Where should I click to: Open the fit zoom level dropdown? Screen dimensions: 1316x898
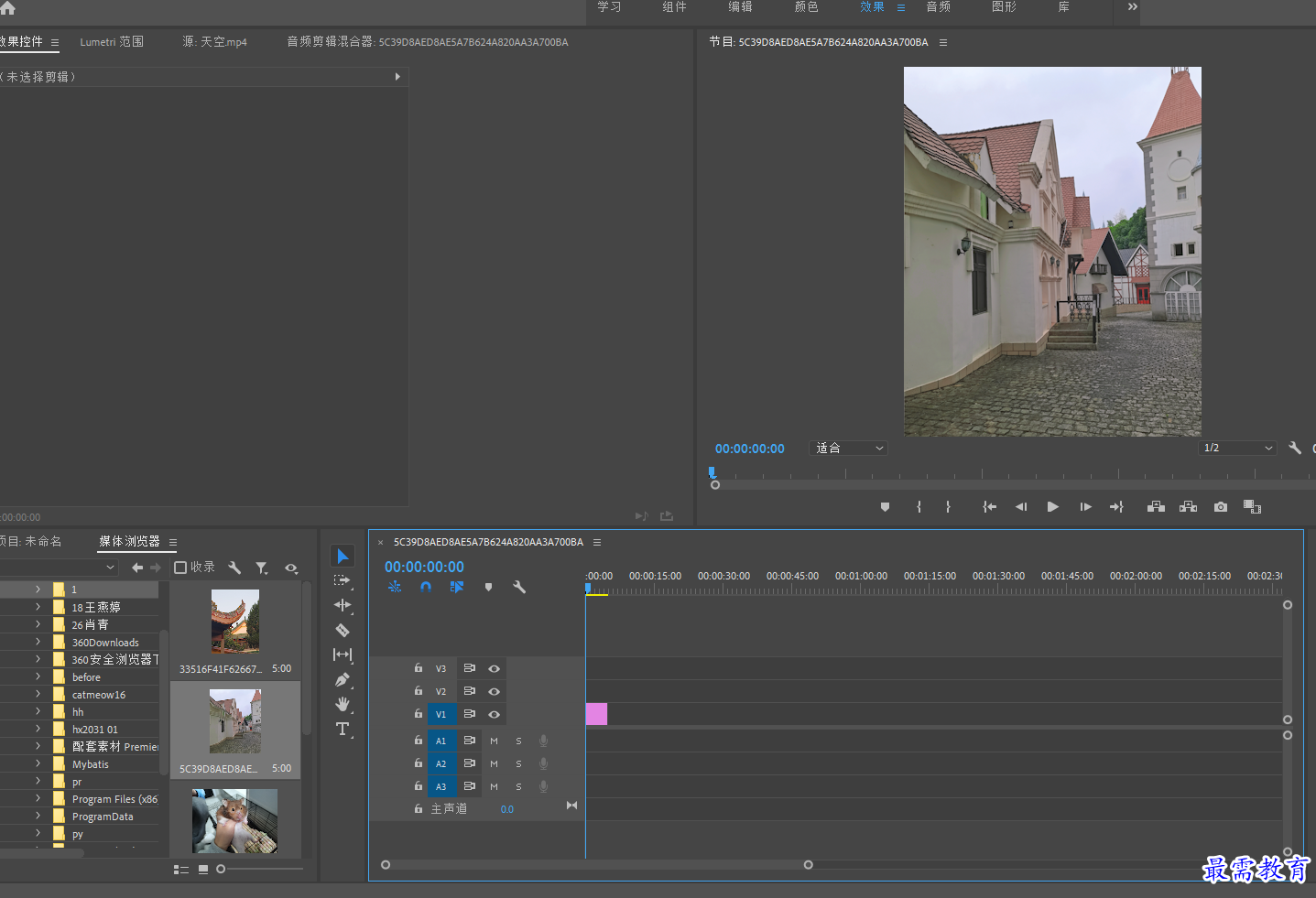(x=849, y=448)
